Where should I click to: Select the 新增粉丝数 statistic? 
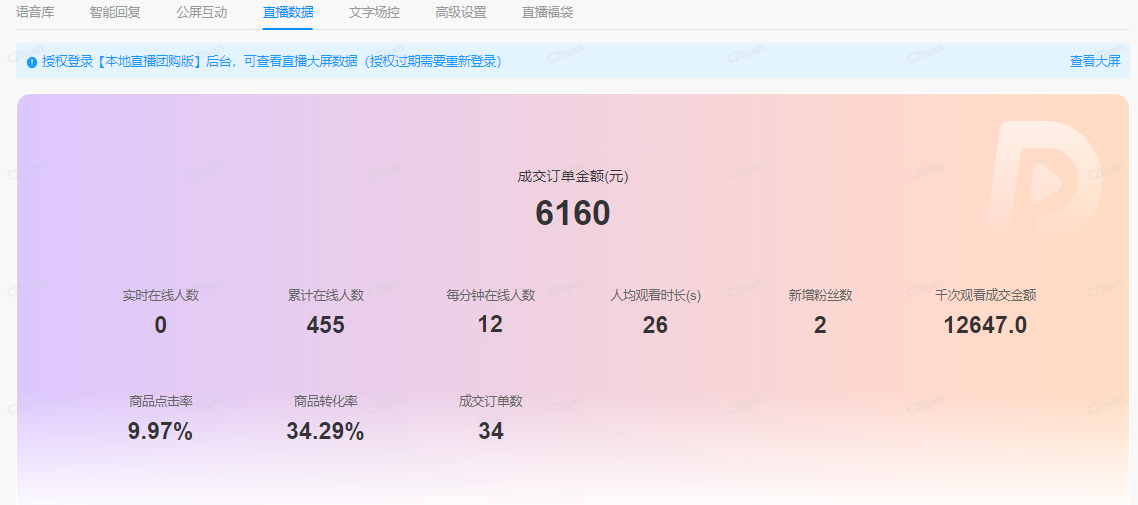(x=820, y=311)
